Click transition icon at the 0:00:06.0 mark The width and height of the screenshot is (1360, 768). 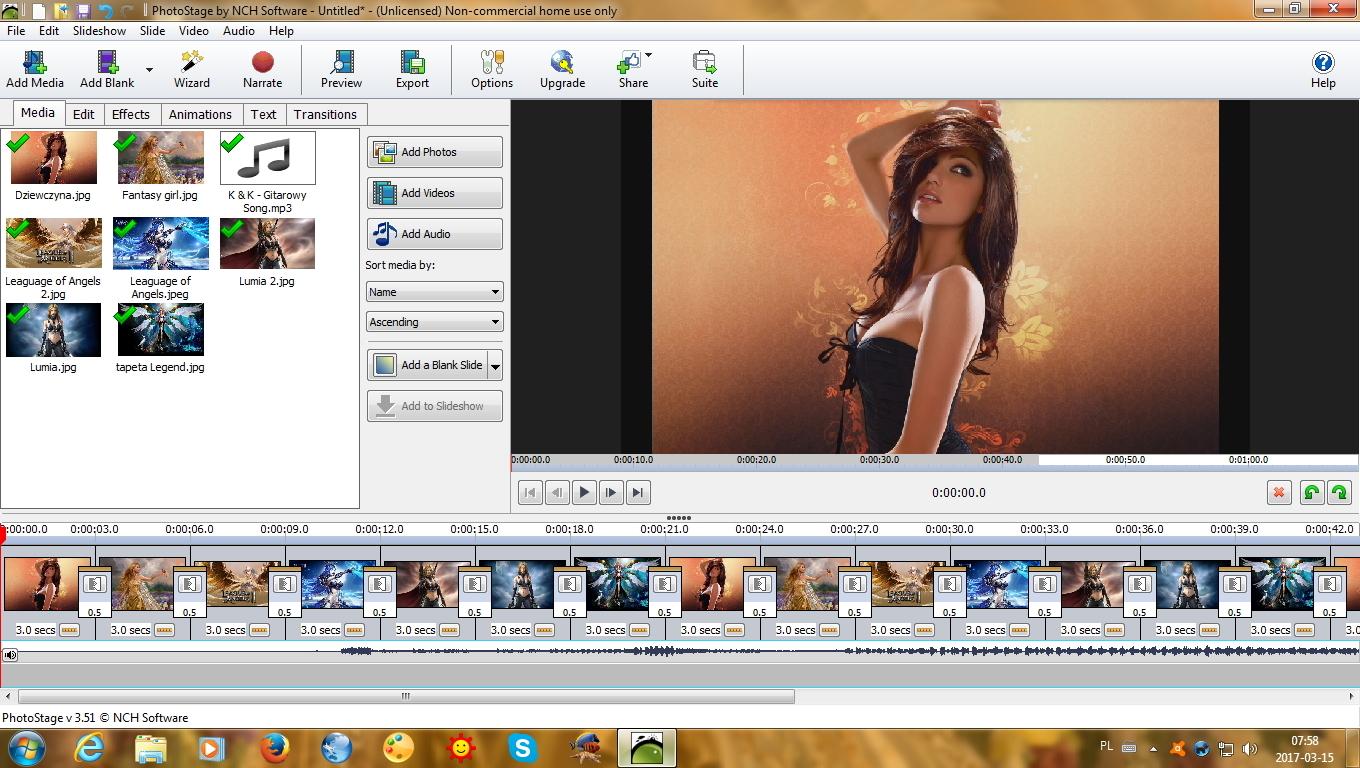tap(189, 584)
